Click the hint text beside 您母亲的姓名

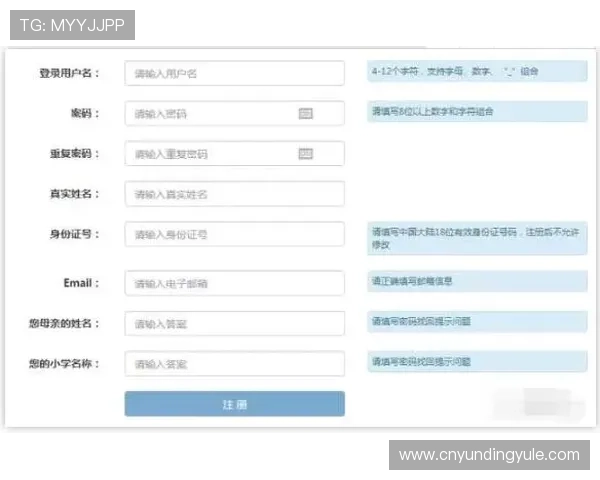coord(421,322)
